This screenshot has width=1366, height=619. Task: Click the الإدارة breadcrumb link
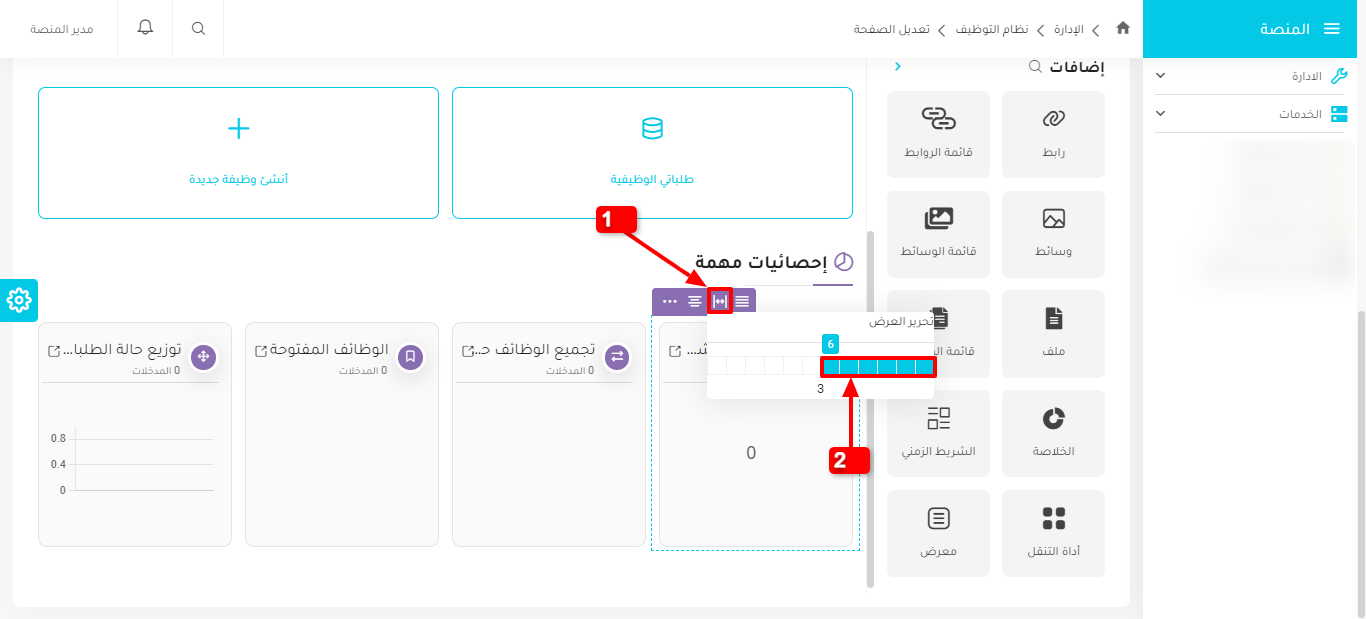pos(1069,29)
